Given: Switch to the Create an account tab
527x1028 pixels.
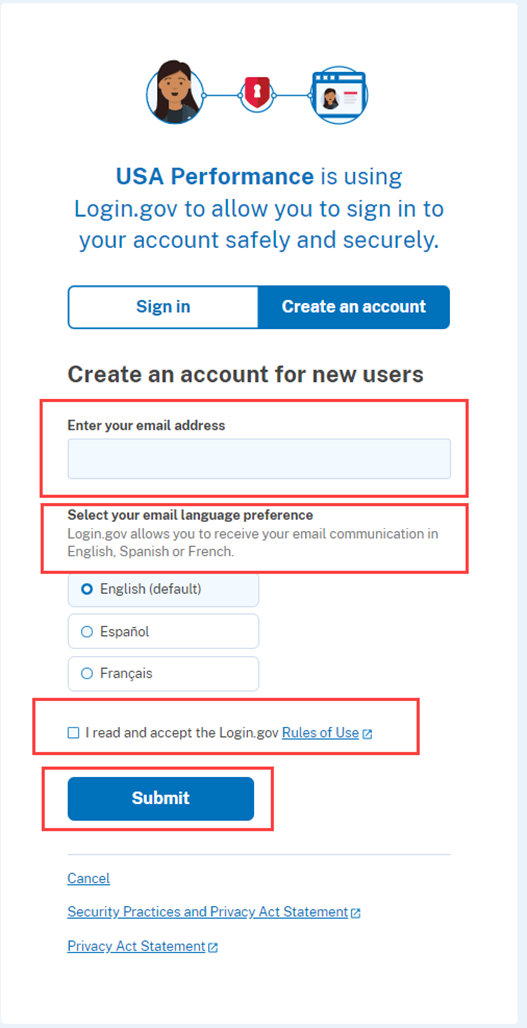Looking at the screenshot, I should pyautogui.click(x=354, y=307).
